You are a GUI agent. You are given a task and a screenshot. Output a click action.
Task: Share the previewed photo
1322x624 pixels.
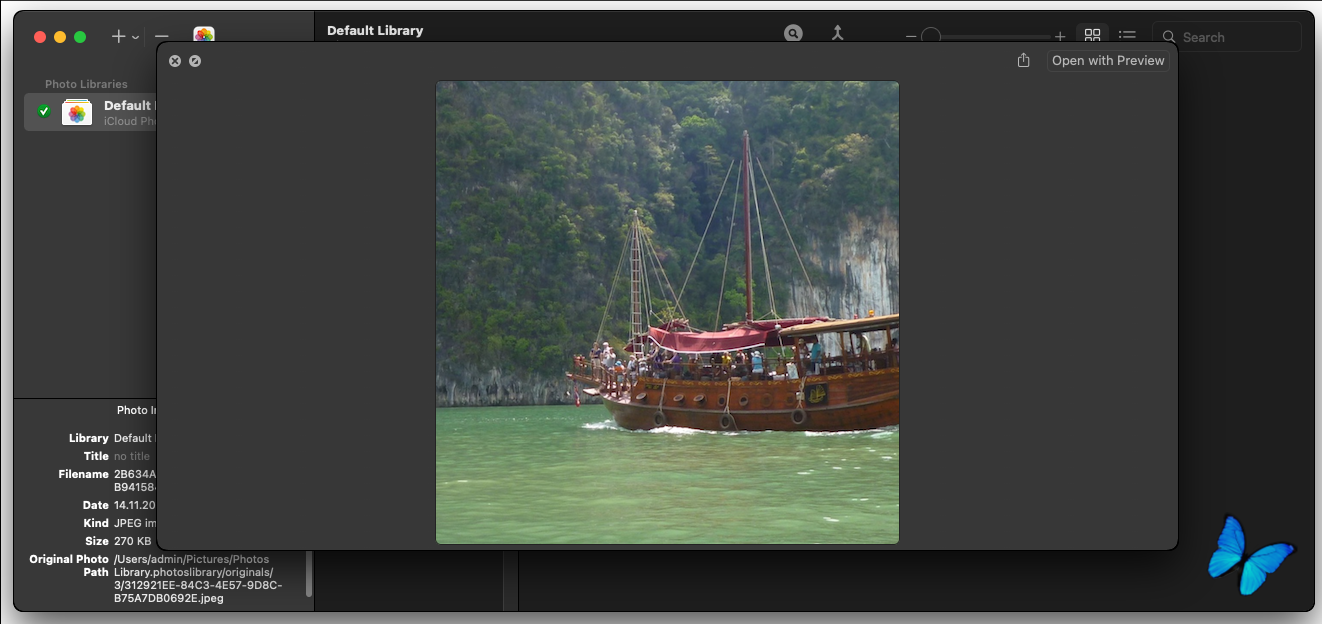pyautogui.click(x=1023, y=61)
